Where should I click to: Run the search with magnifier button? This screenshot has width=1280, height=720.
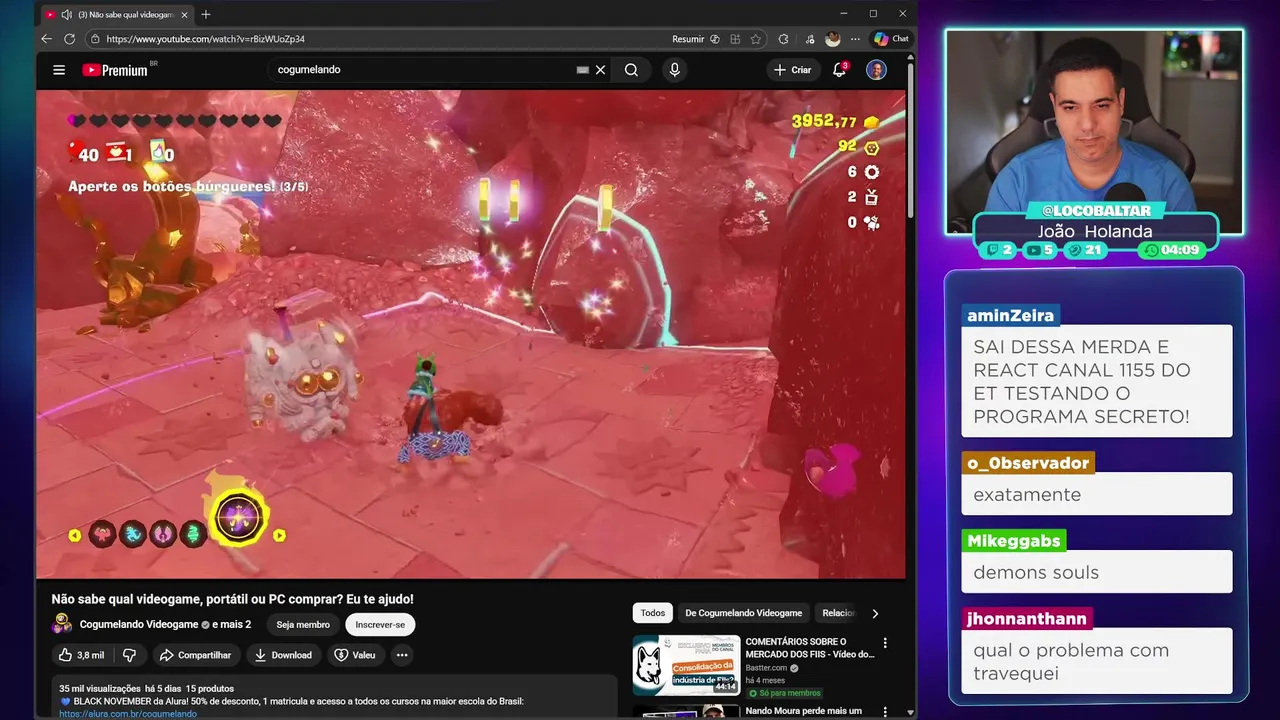click(631, 70)
